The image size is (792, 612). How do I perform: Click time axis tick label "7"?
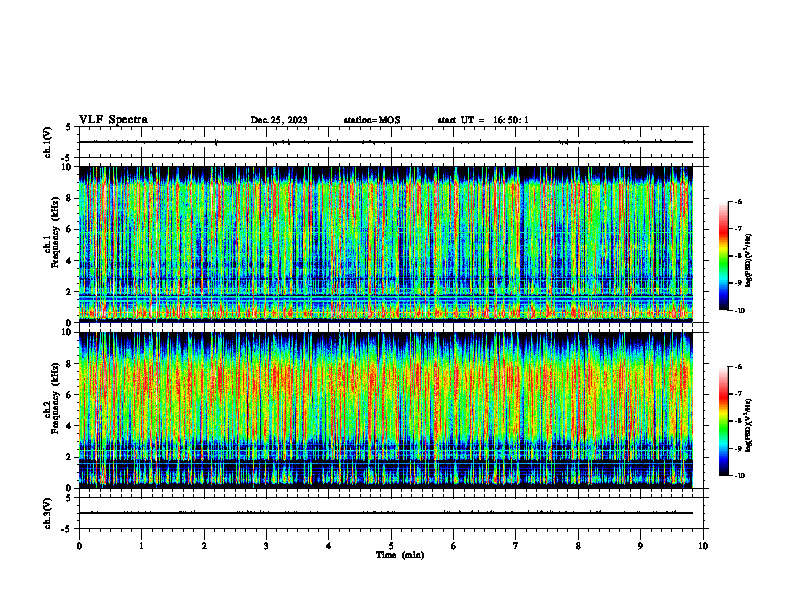click(516, 546)
